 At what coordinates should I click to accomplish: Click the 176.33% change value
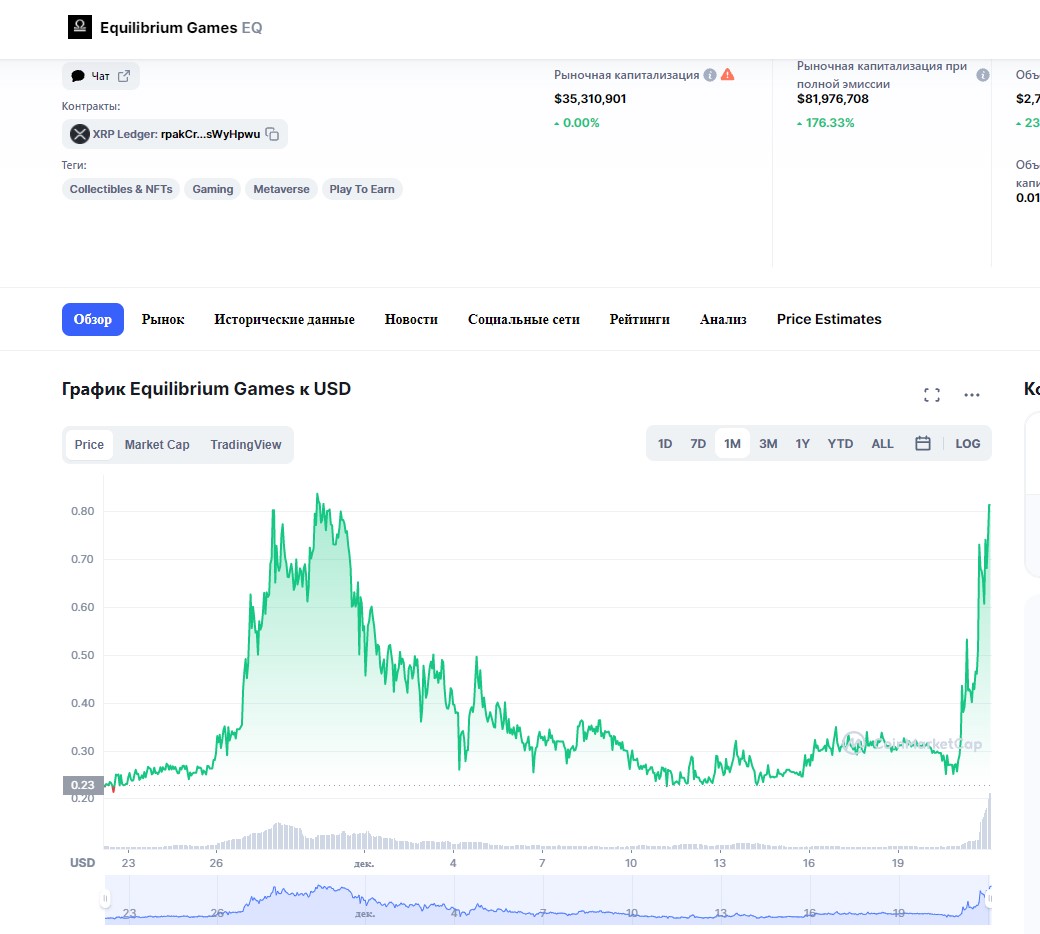point(826,123)
